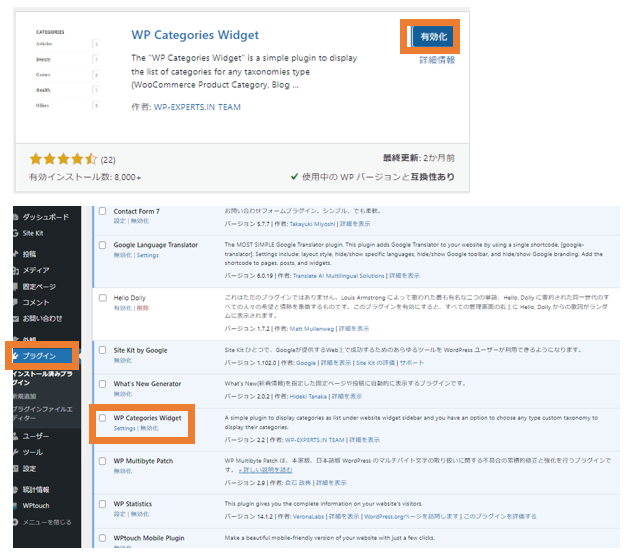Click the WP Categories Widget preview thumbnail
This screenshot has width=643, height=559.
(x=67, y=69)
